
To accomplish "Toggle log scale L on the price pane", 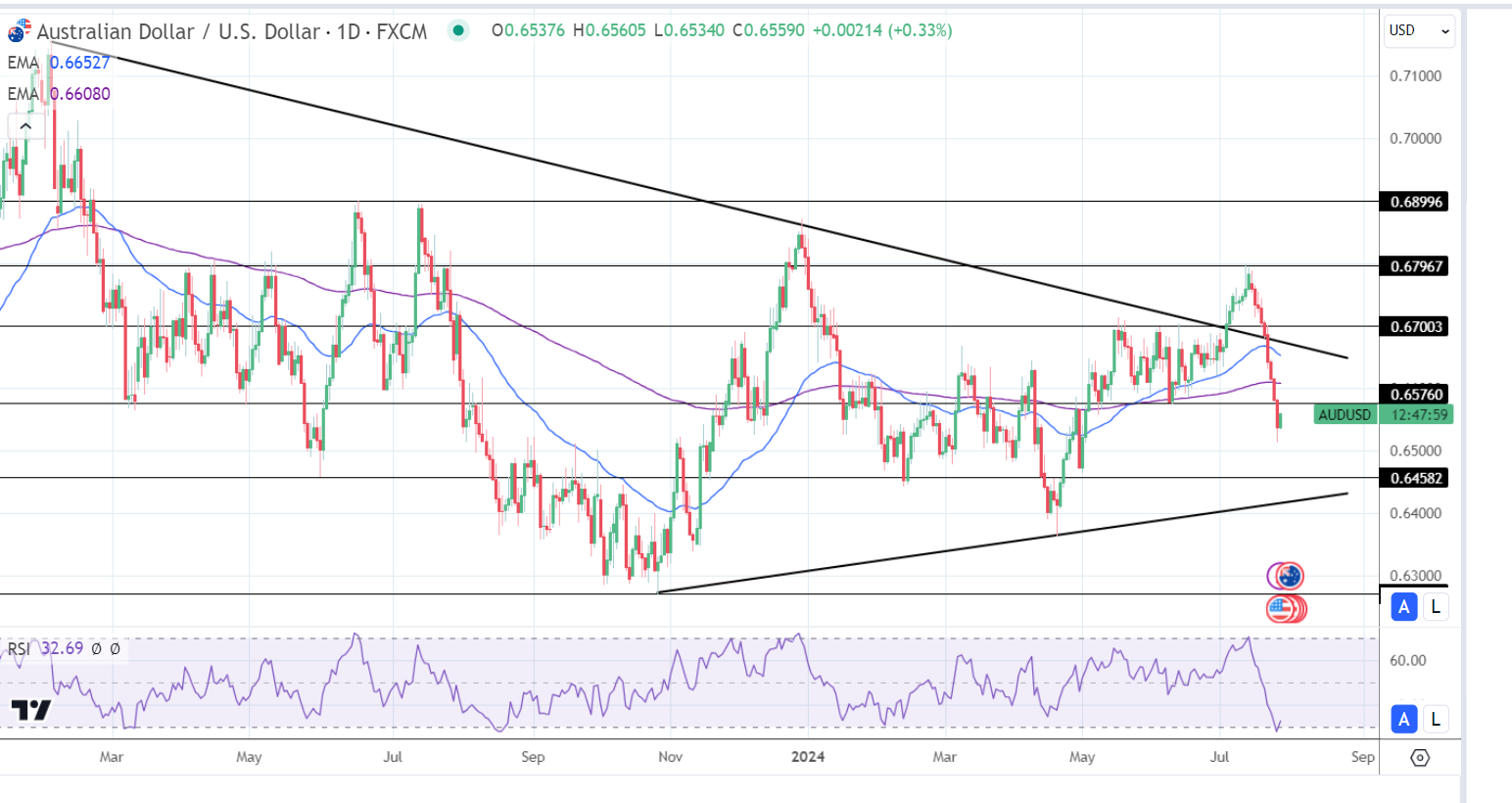I will tap(1435, 606).
